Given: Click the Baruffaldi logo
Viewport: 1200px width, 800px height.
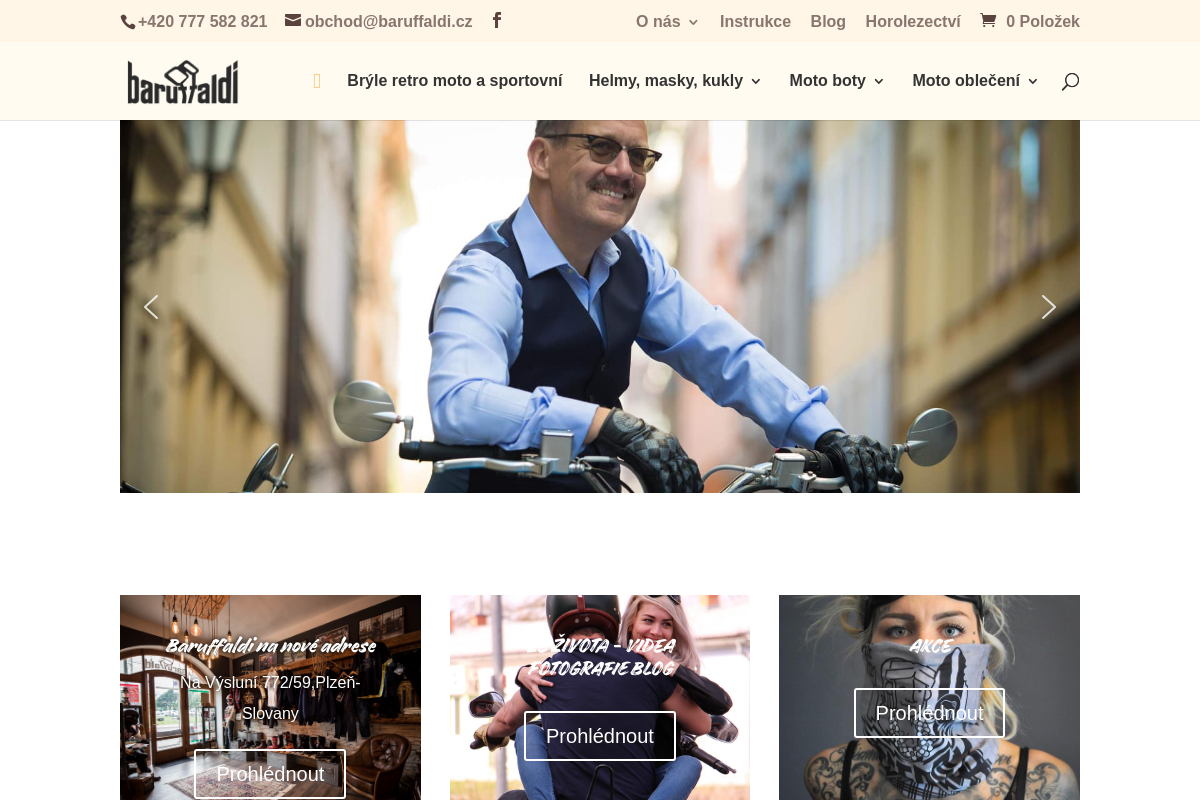Looking at the screenshot, I should tap(183, 82).
